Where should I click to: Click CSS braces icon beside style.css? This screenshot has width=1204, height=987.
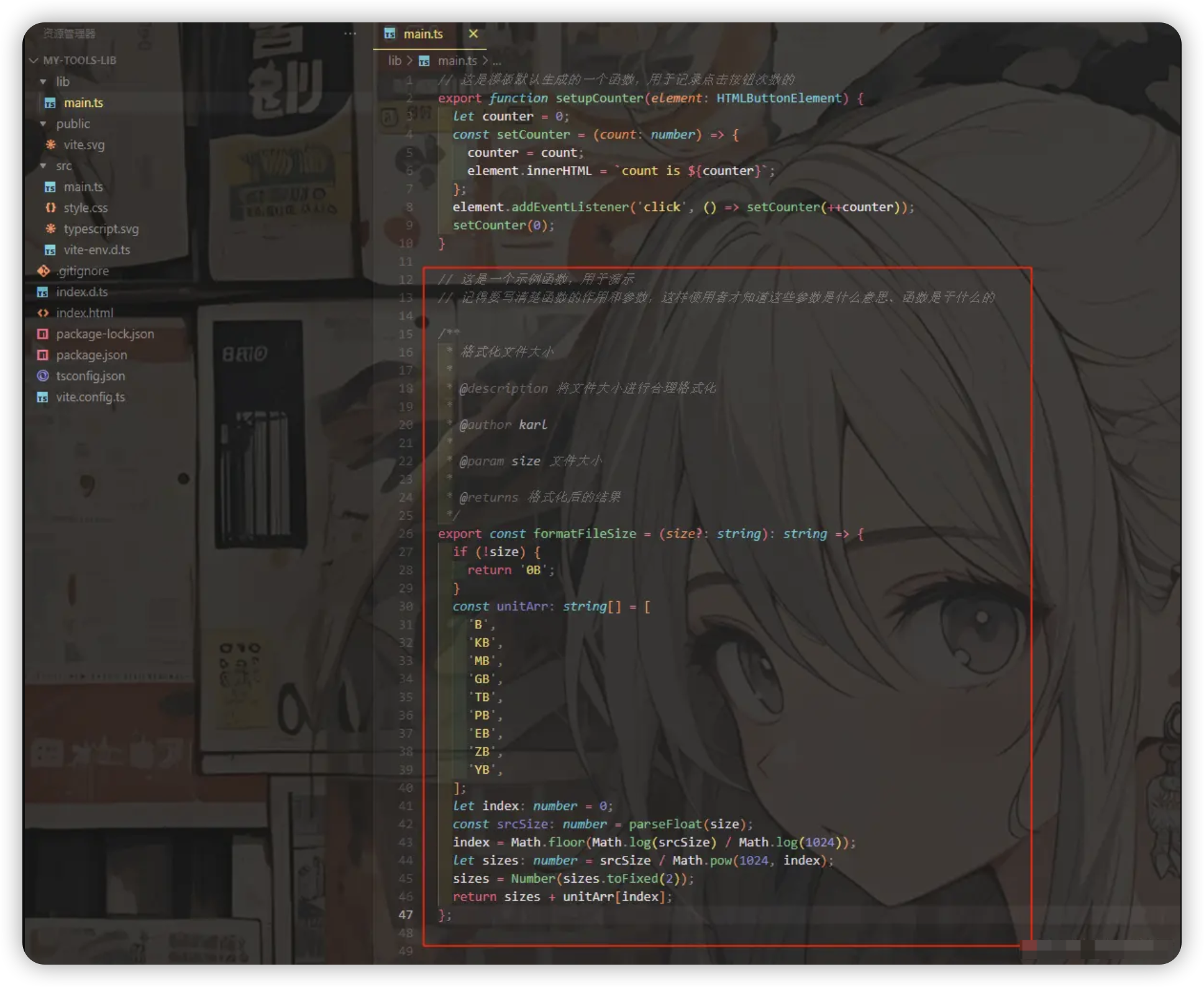coord(50,208)
